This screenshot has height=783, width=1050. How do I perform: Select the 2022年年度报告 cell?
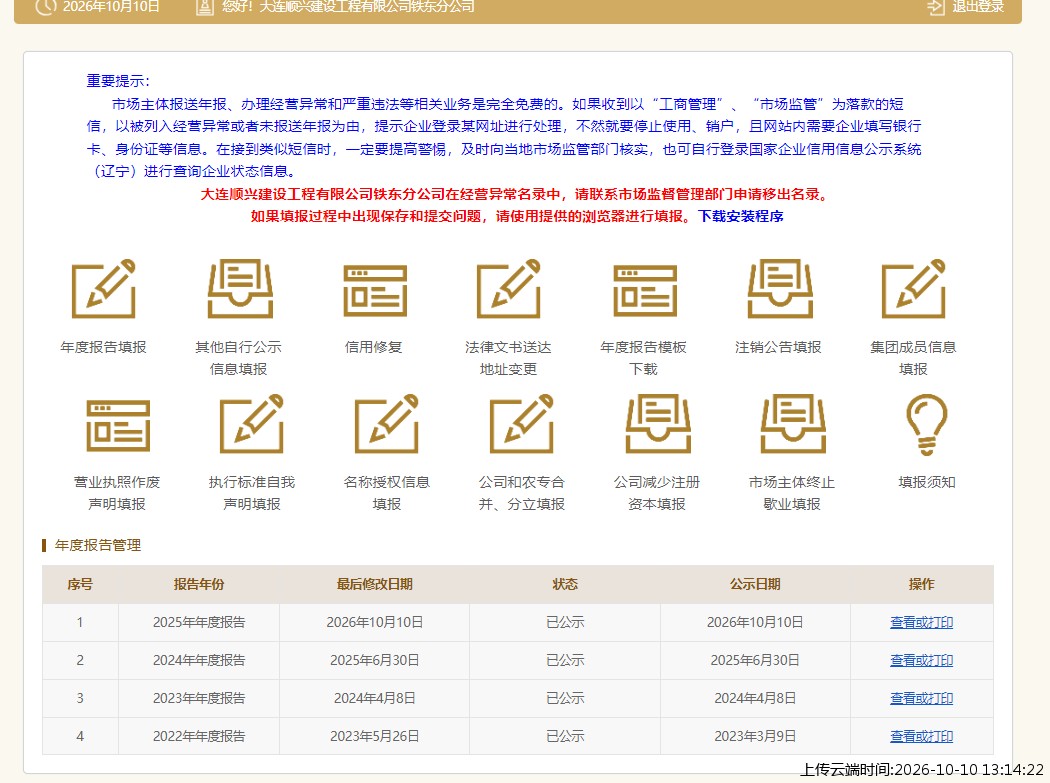click(x=199, y=737)
